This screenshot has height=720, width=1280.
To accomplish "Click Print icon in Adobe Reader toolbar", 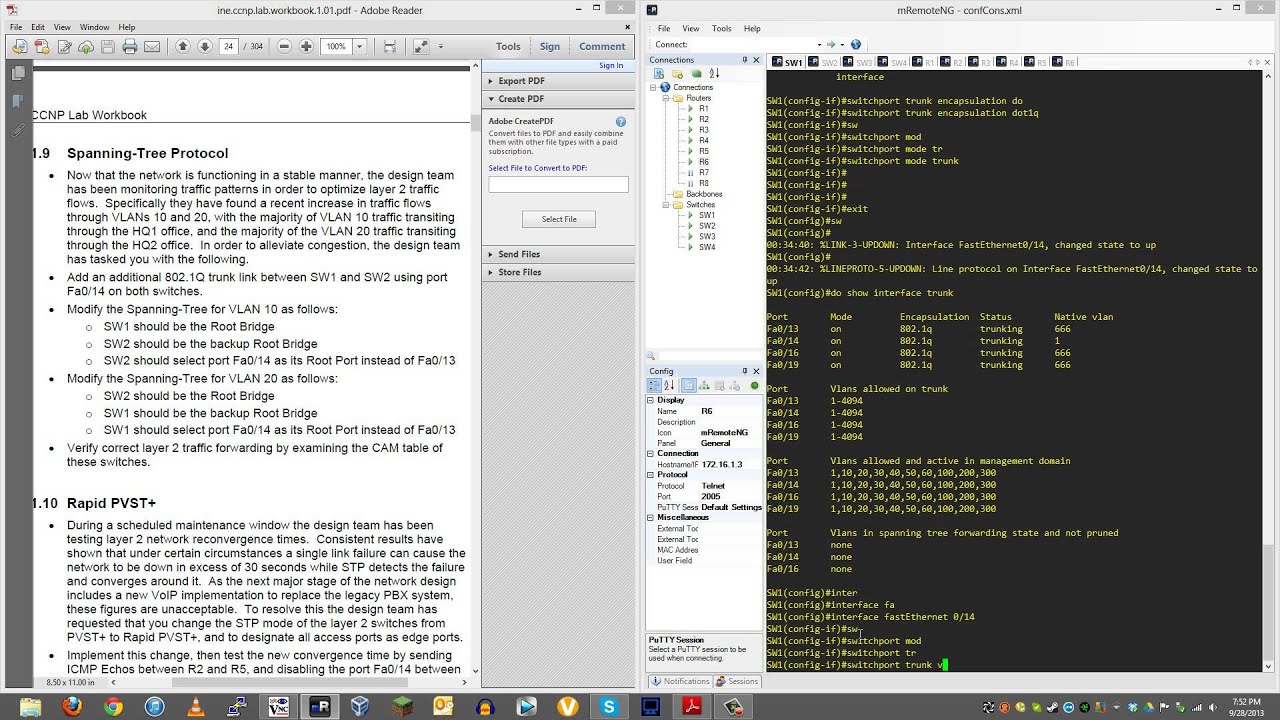I will [129, 46].
